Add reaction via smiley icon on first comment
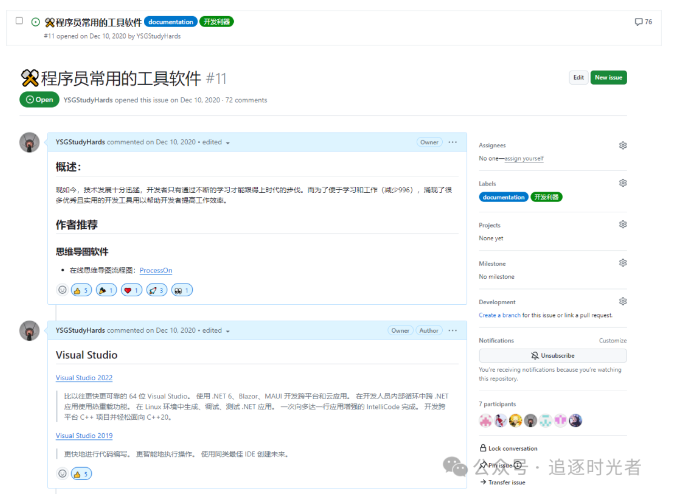 (x=62, y=290)
